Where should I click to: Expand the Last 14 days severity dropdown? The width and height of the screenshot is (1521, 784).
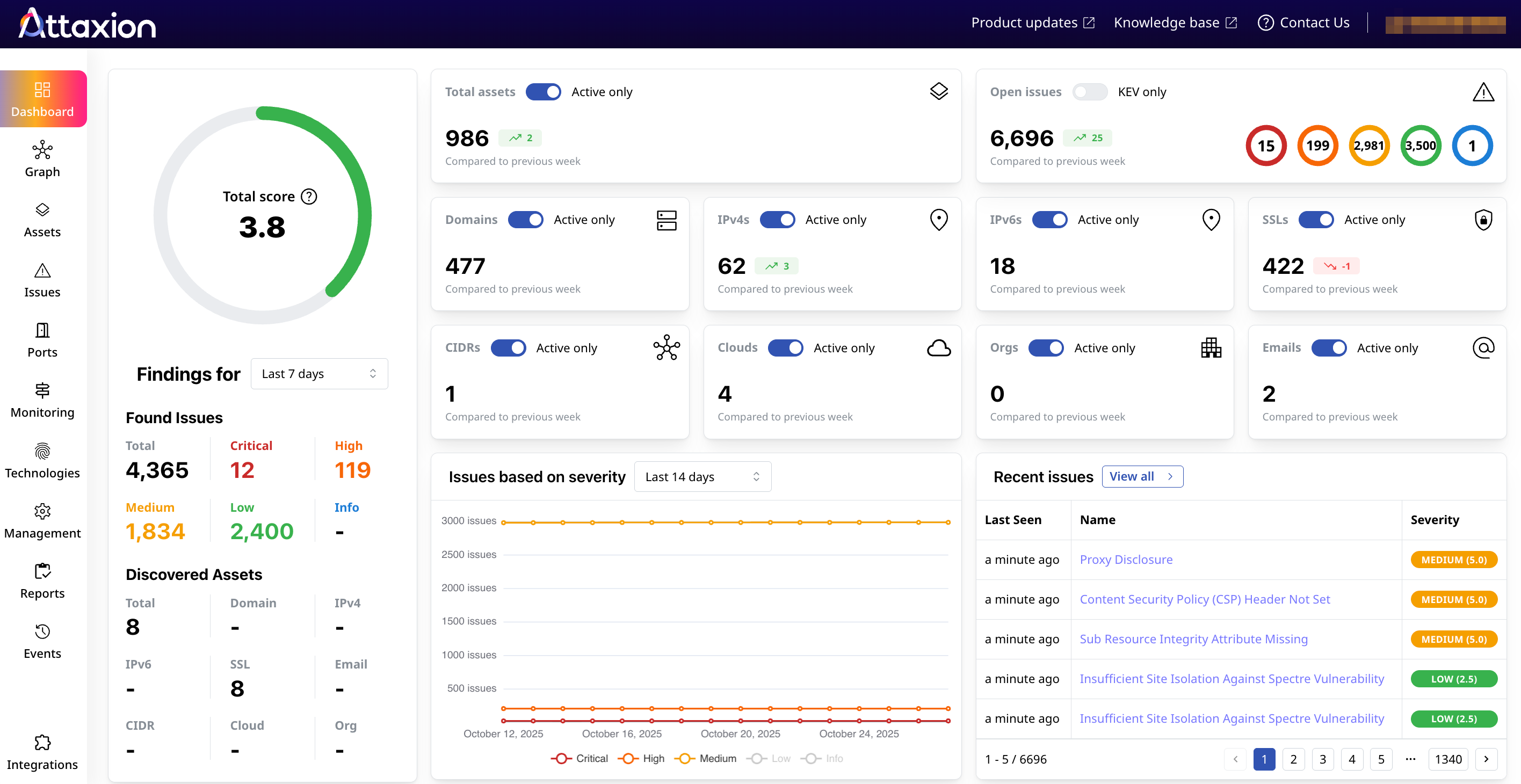point(702,476)
